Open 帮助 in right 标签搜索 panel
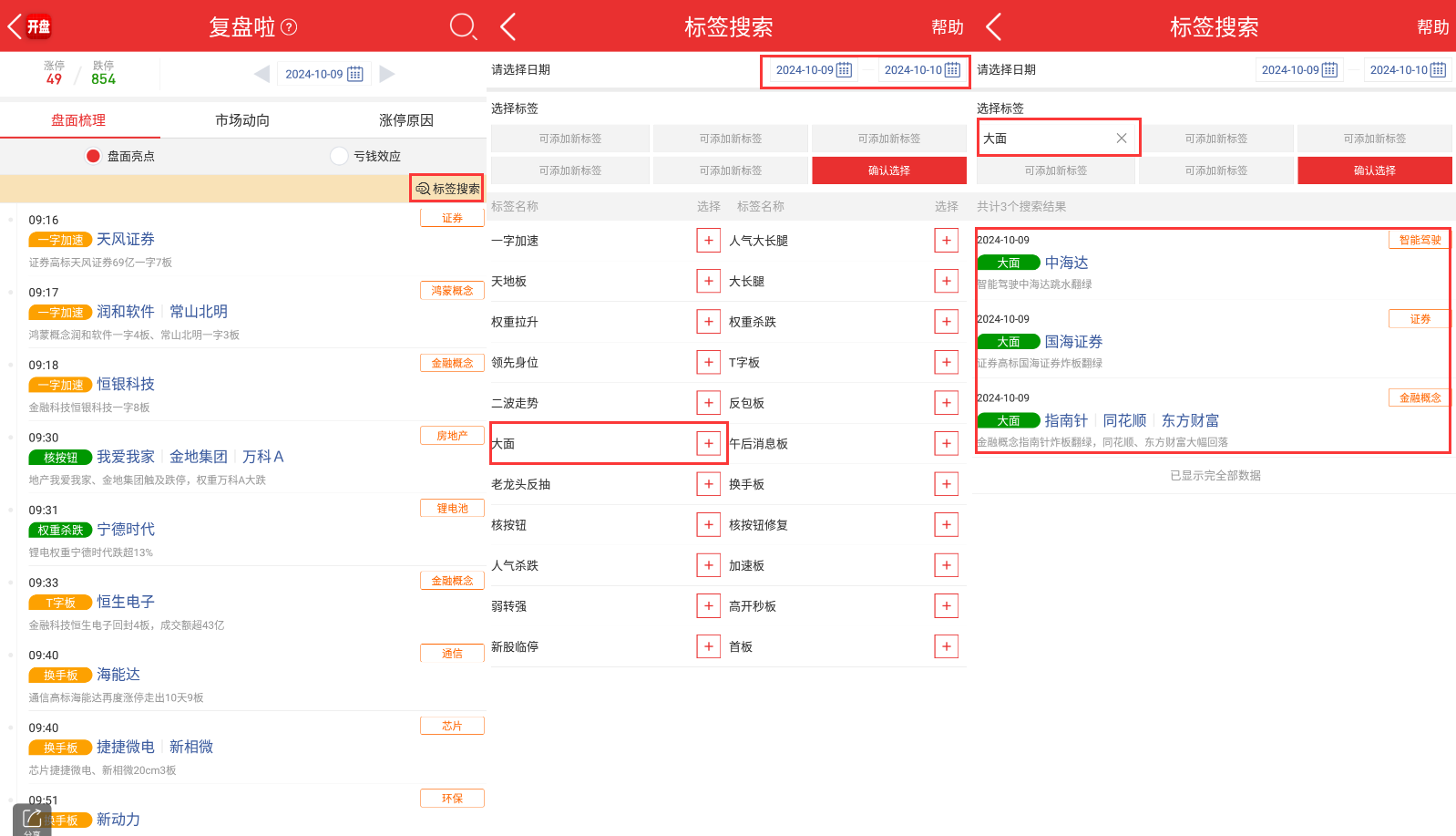The image size is (1456, 836). point(1433,27)
